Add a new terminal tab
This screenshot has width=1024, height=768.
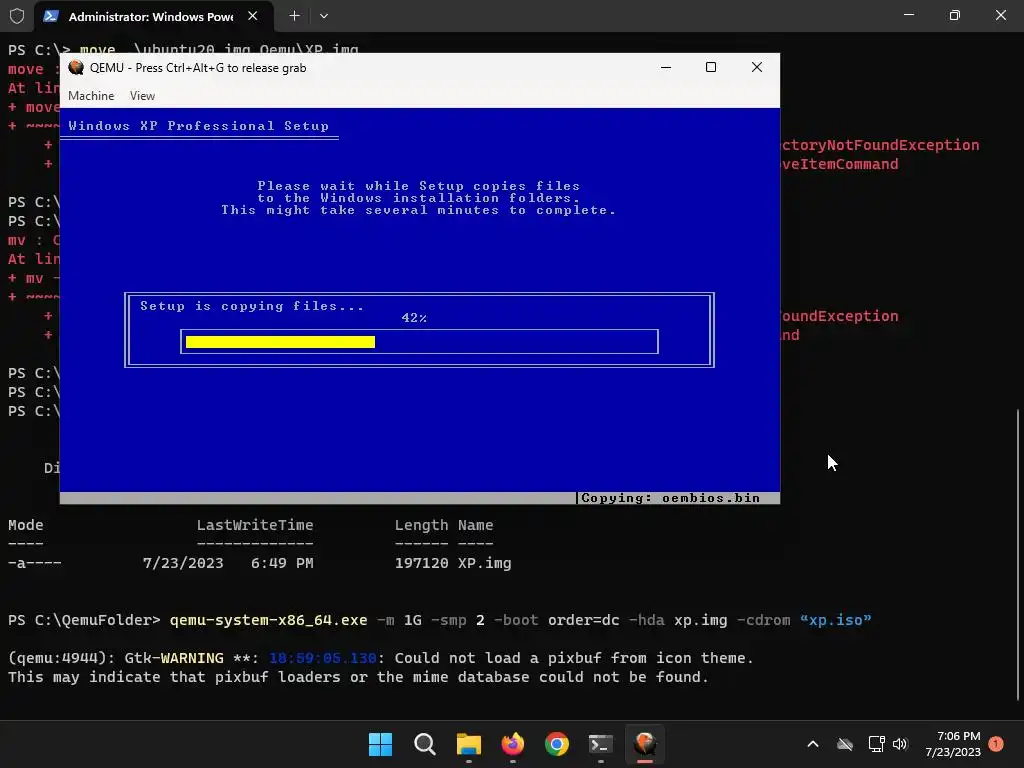[295, 16]
